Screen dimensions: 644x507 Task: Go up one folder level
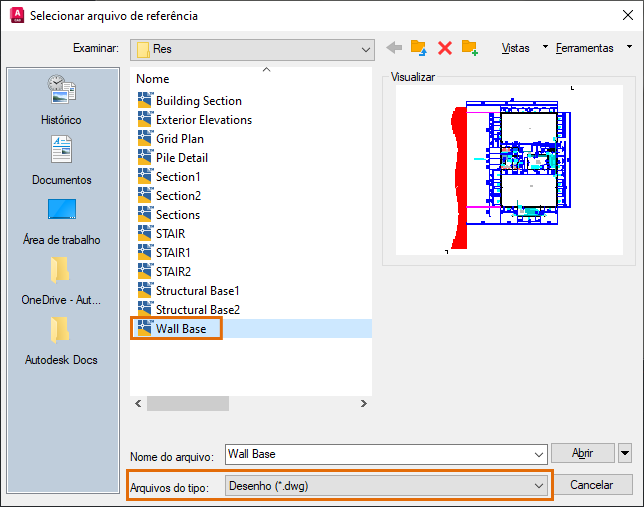(419, 48)
